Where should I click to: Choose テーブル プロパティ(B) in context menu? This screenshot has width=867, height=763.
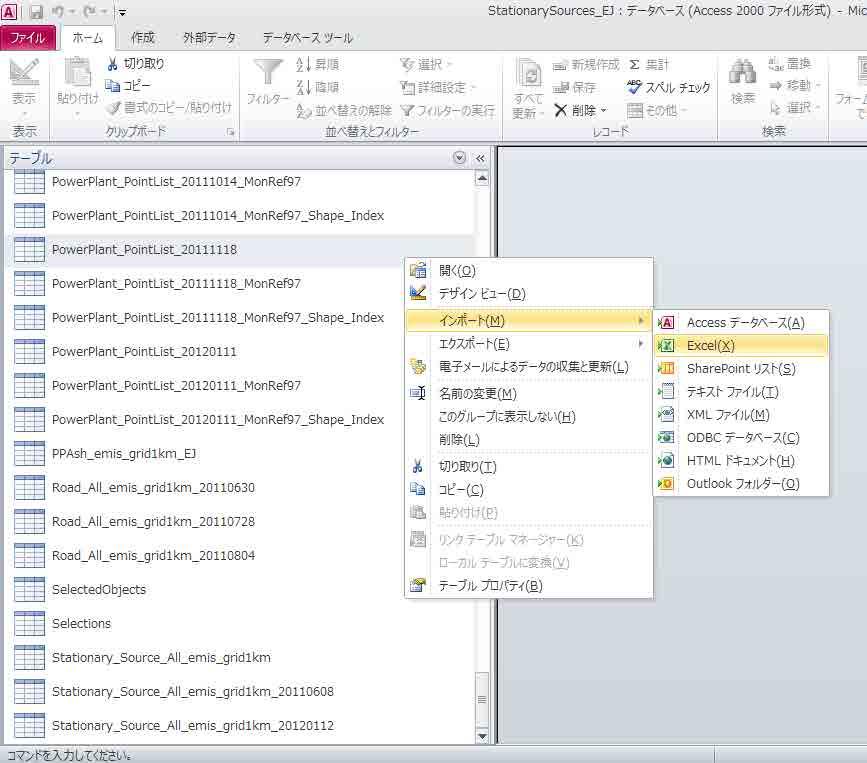529,586
